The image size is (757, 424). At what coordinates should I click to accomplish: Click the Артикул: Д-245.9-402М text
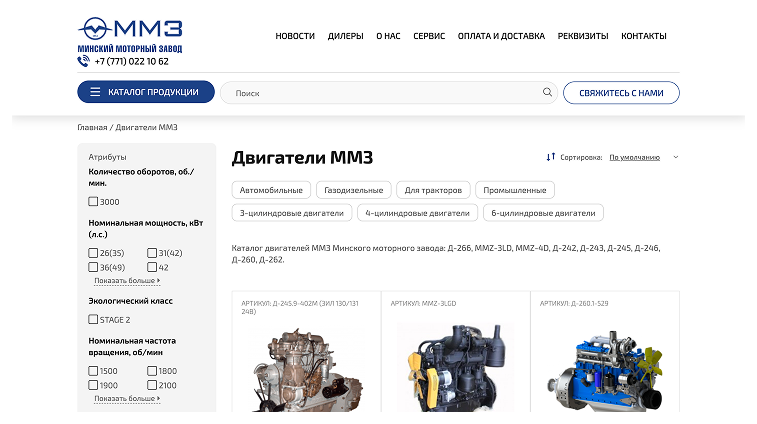[x=300, y=307]
